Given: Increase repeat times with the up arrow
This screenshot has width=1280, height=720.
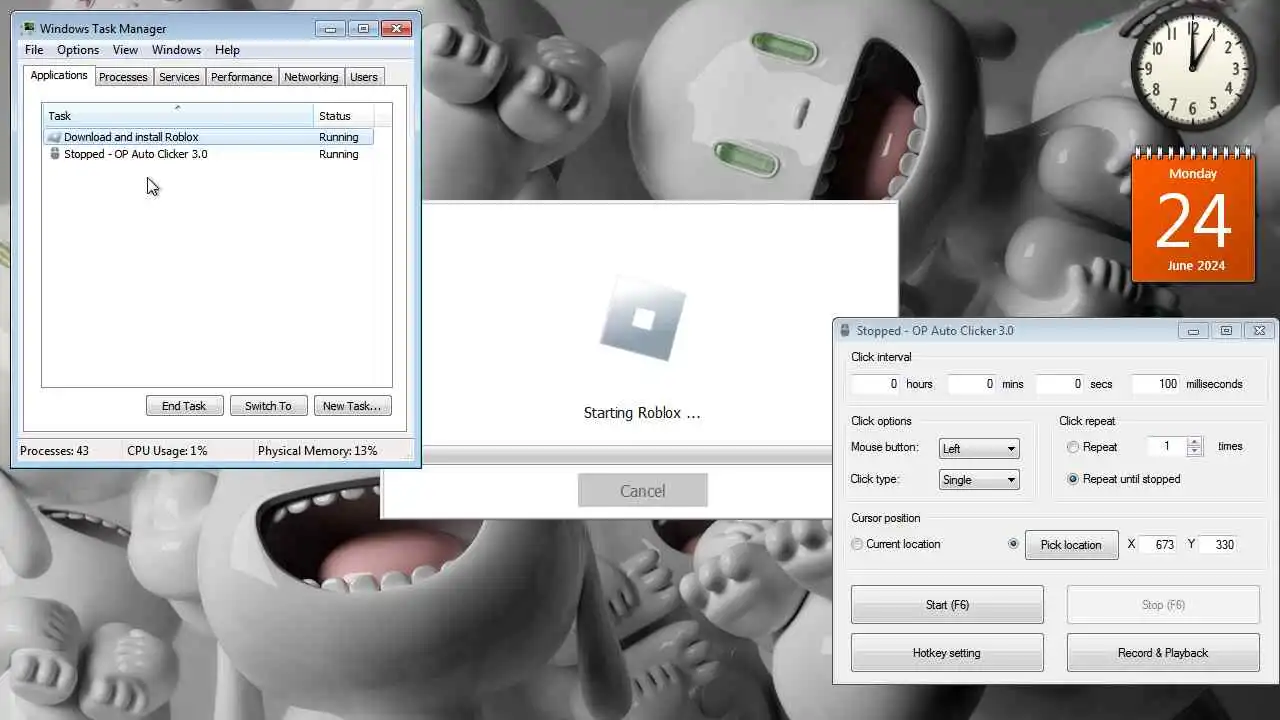Looking at the screenshot, I should click(1194, 442).
